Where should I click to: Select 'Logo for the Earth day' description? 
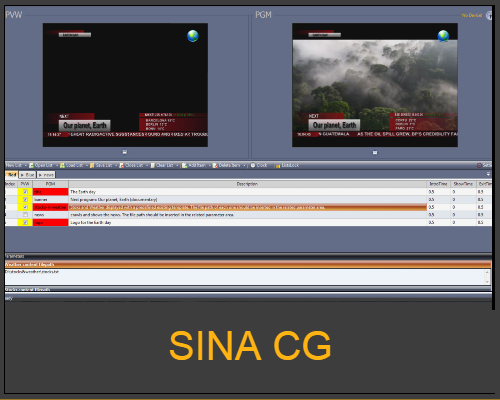tap(247, 222)
